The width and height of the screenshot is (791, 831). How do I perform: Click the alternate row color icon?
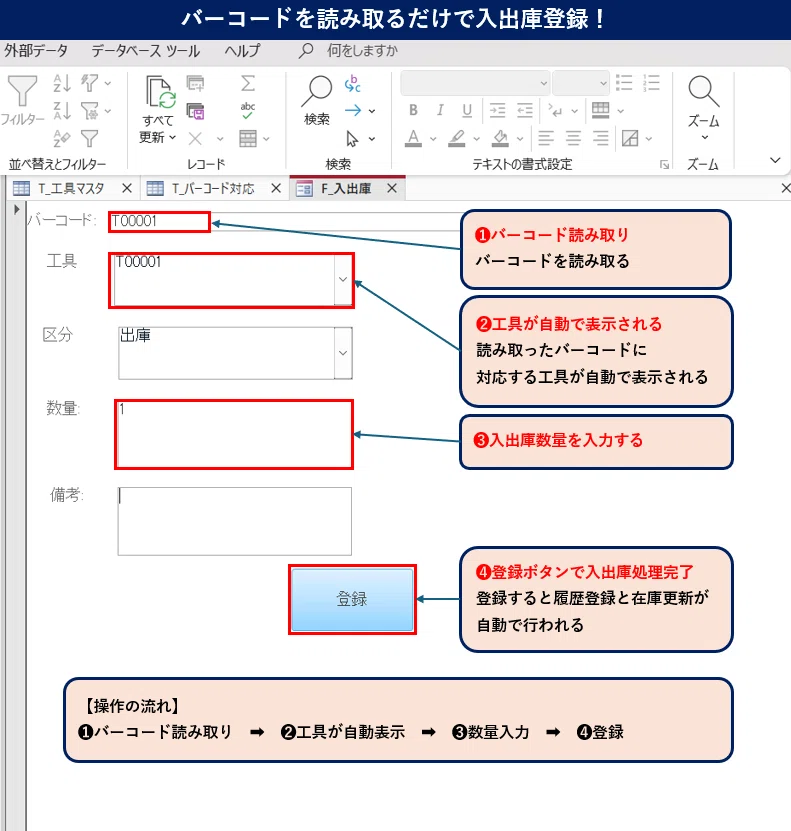point(630,138)
